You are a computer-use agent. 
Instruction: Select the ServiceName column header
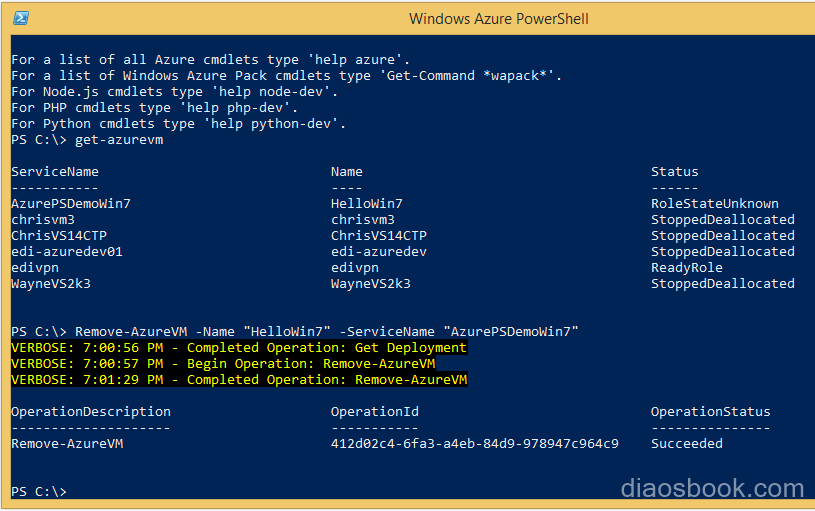point(55,172)
